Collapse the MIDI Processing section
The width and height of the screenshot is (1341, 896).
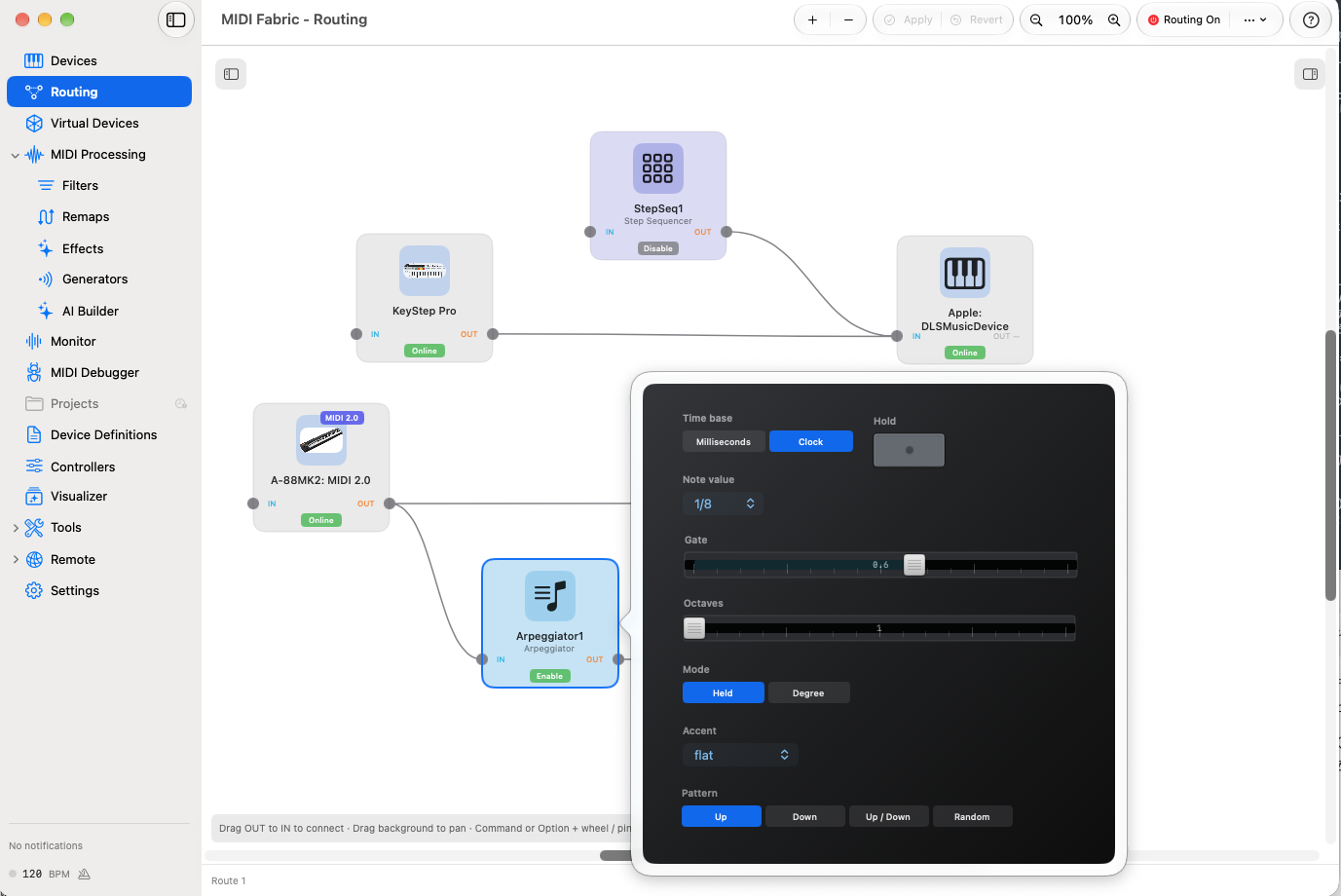15,155
